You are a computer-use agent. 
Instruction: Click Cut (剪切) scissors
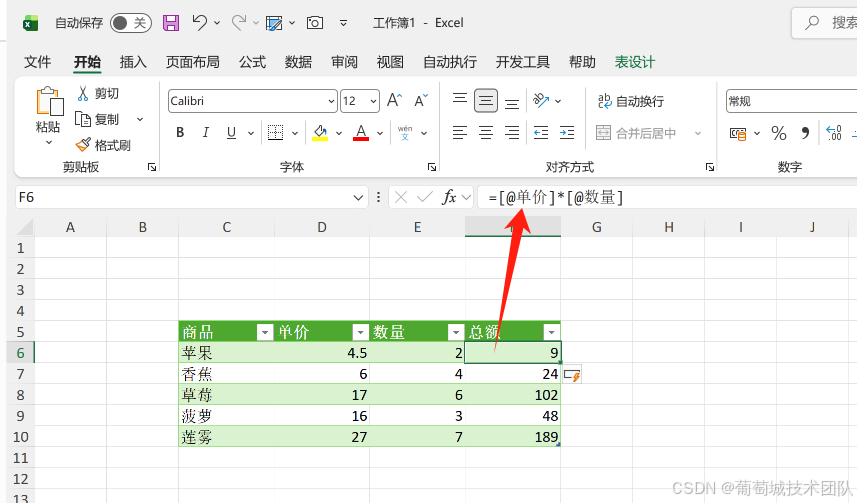83,93
